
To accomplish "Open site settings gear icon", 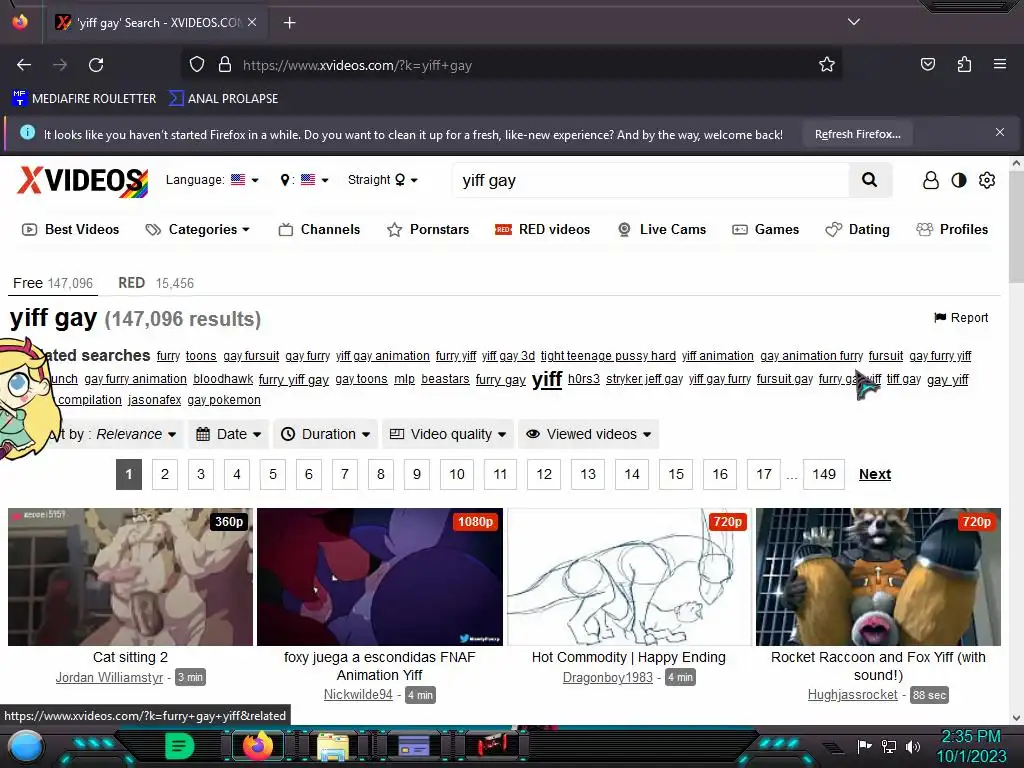I will pyautogui.click(x=987, y=180).
